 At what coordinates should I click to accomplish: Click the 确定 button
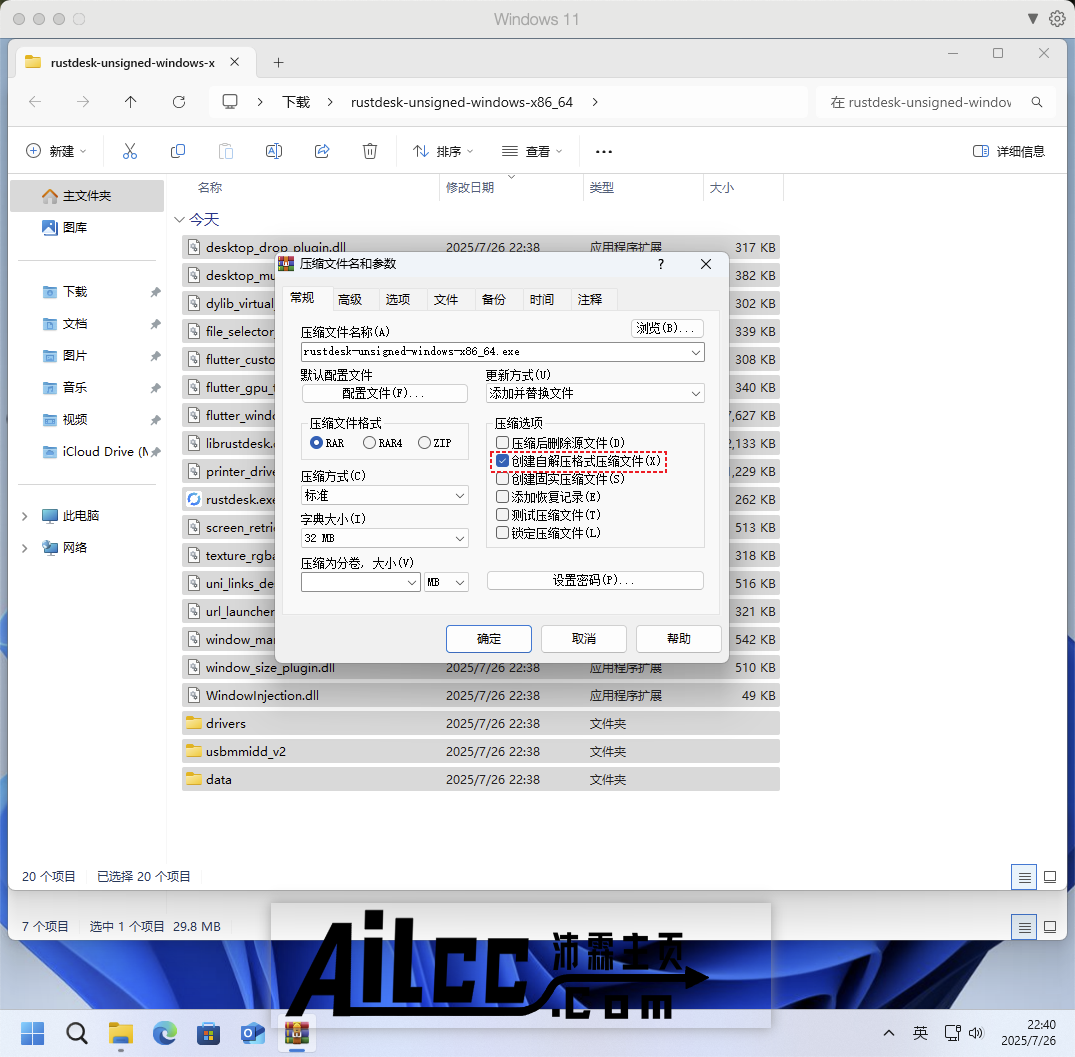click(x=489, y=639)
